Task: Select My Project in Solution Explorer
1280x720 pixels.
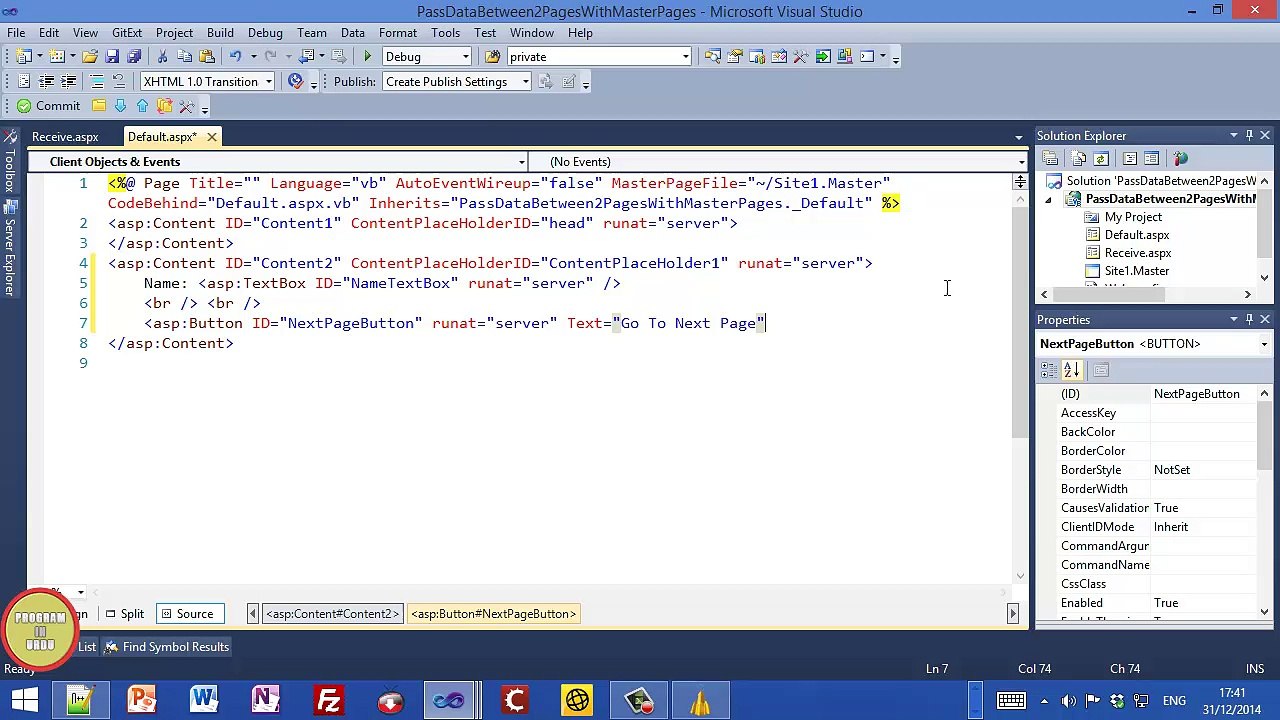Action: [1133, 217]
